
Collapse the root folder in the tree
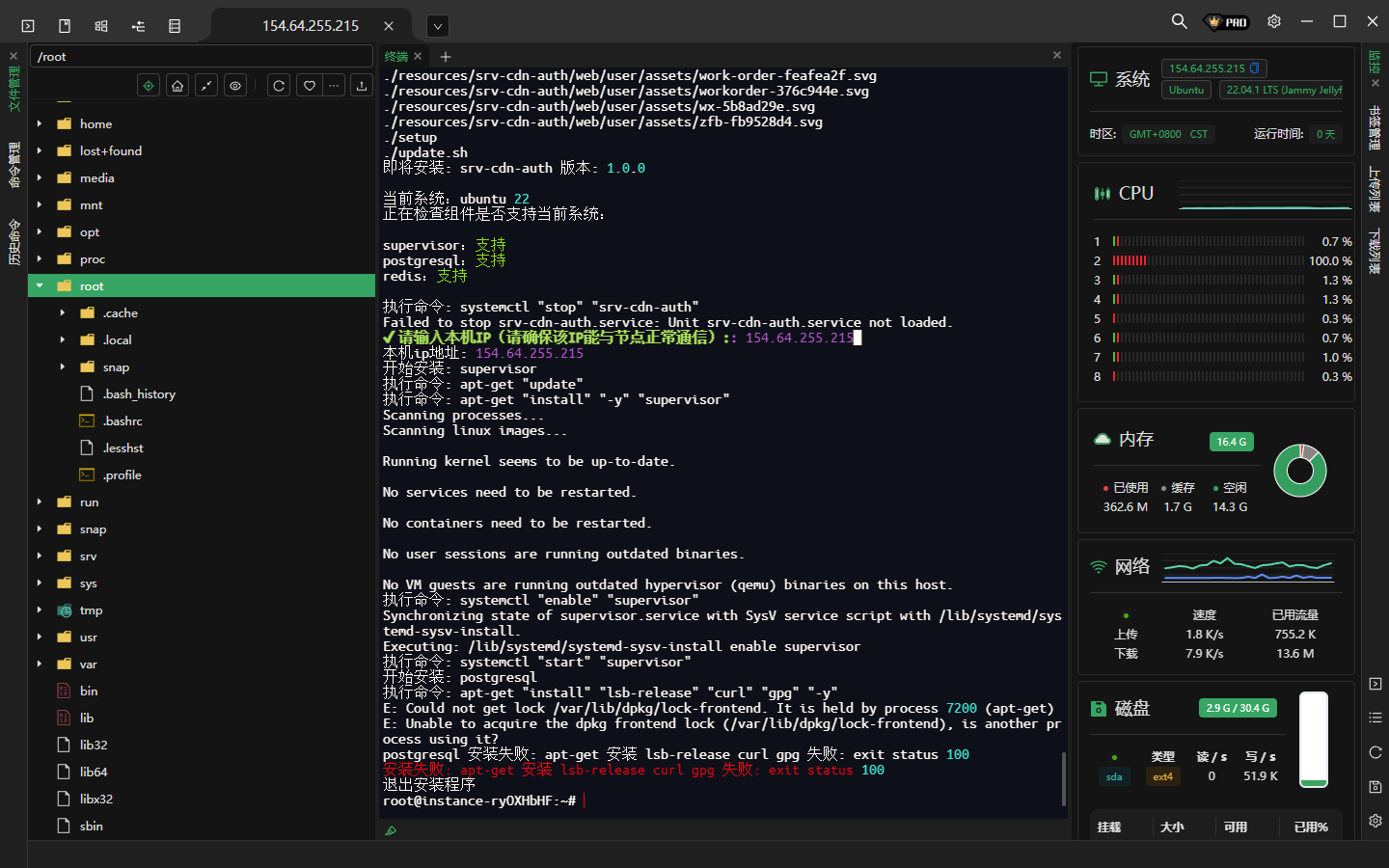click(40, 286)
